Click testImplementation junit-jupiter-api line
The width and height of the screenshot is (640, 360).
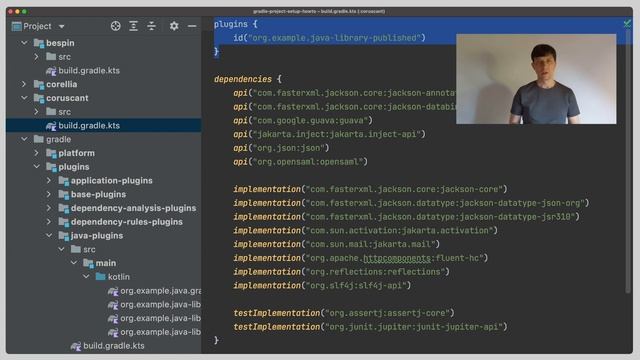[x=370, y=327]
